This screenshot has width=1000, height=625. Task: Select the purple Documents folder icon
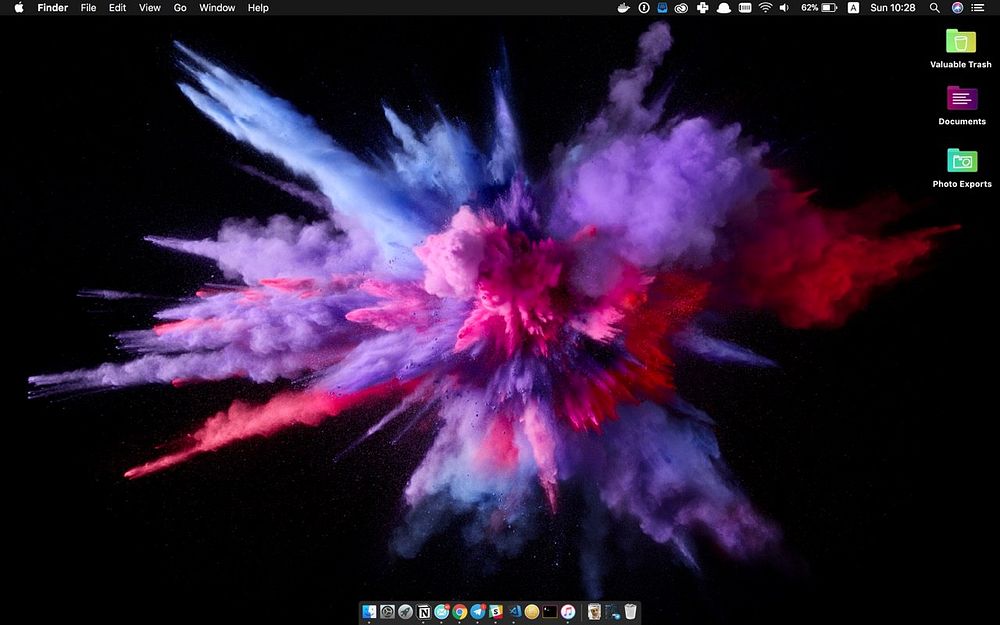tap(962, 98)
